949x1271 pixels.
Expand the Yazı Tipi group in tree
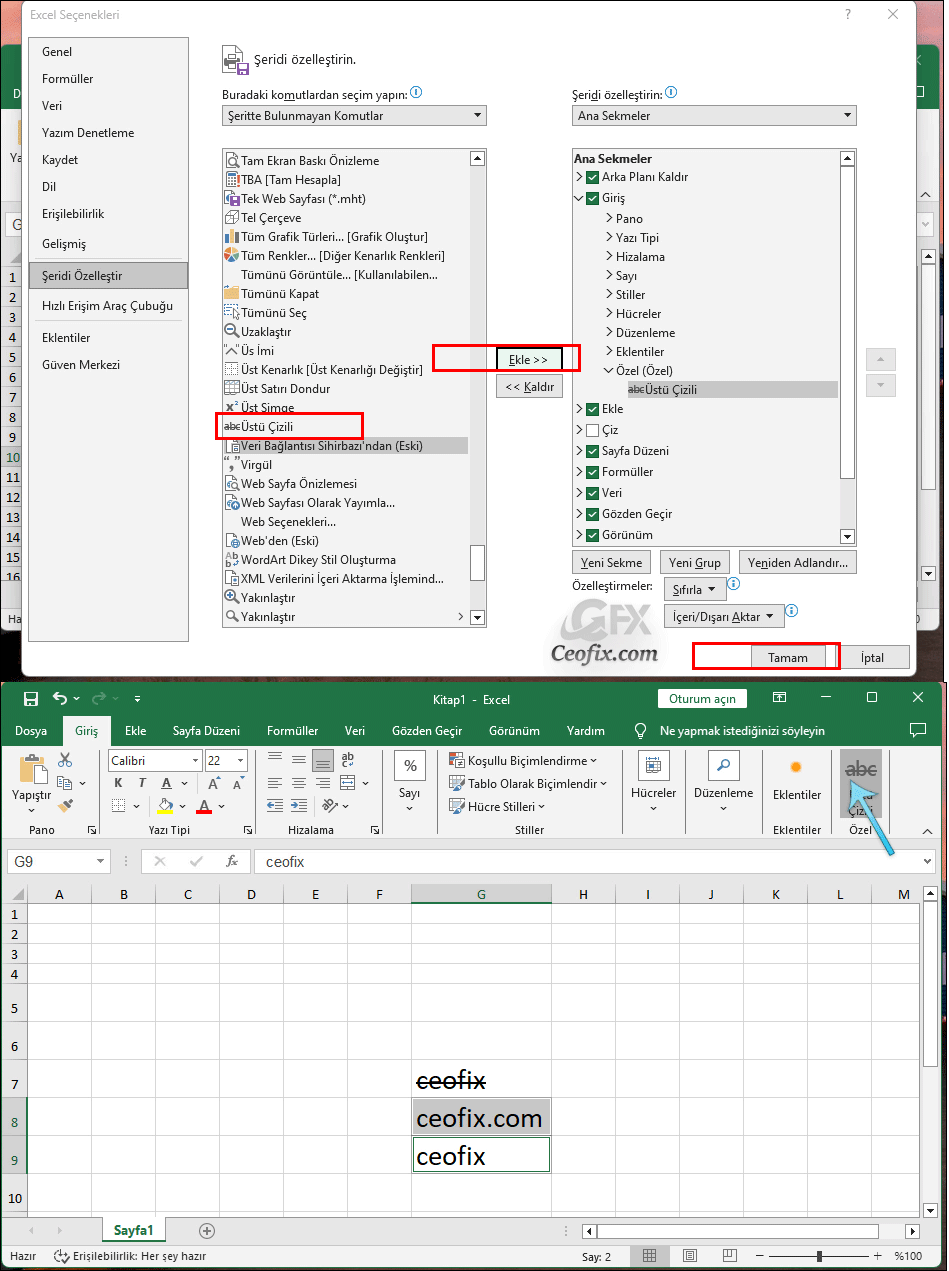pyautogui.click(x=609, y=237)
